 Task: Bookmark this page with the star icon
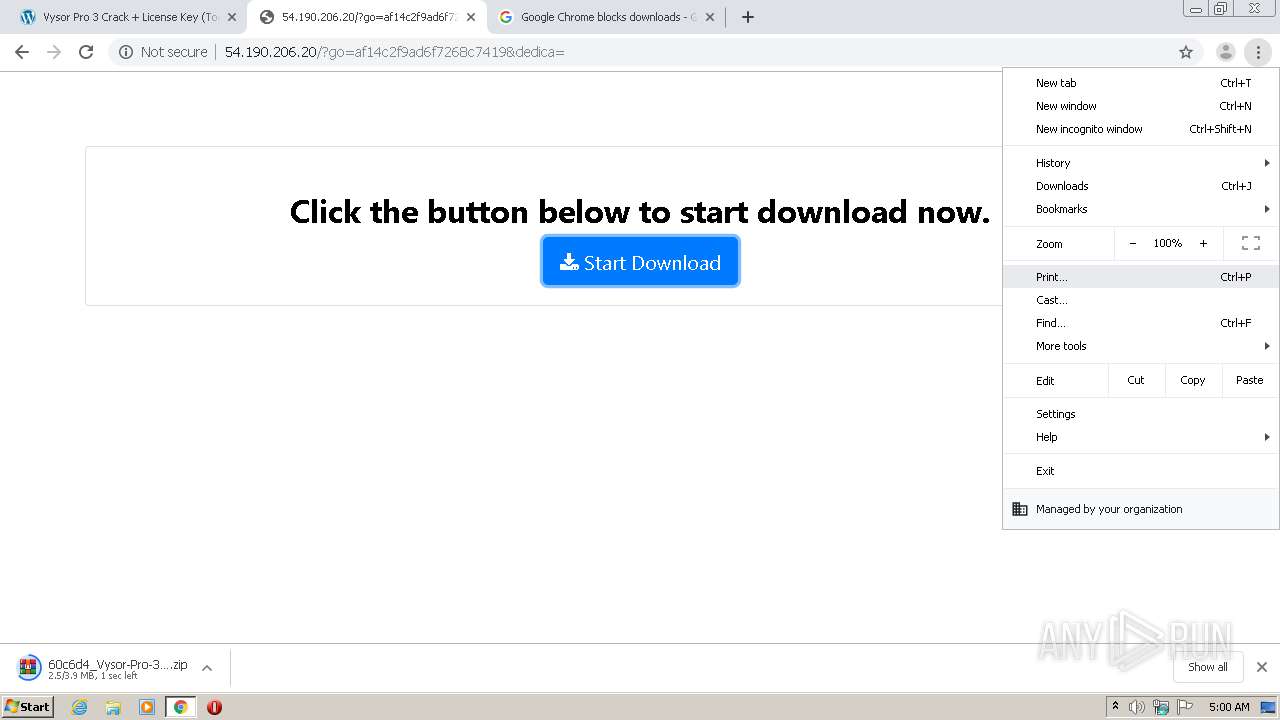pyautogui.click(x=1186, y=52)
